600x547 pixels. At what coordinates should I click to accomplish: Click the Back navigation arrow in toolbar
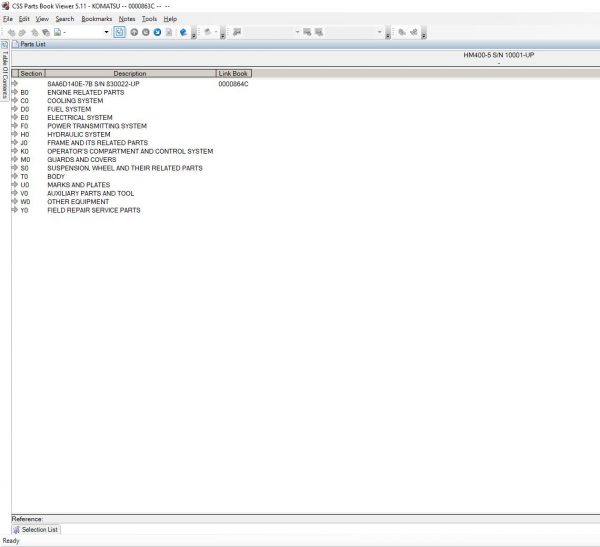click(x=11, y=33)
